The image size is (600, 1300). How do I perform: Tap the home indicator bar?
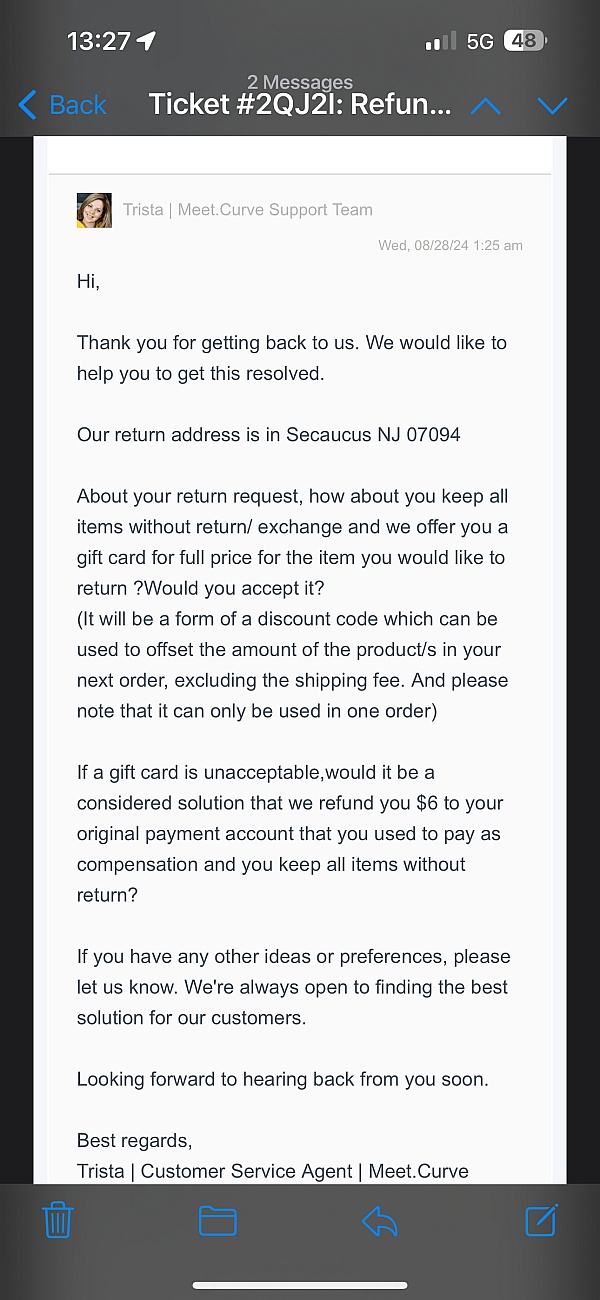(300, 1285)
